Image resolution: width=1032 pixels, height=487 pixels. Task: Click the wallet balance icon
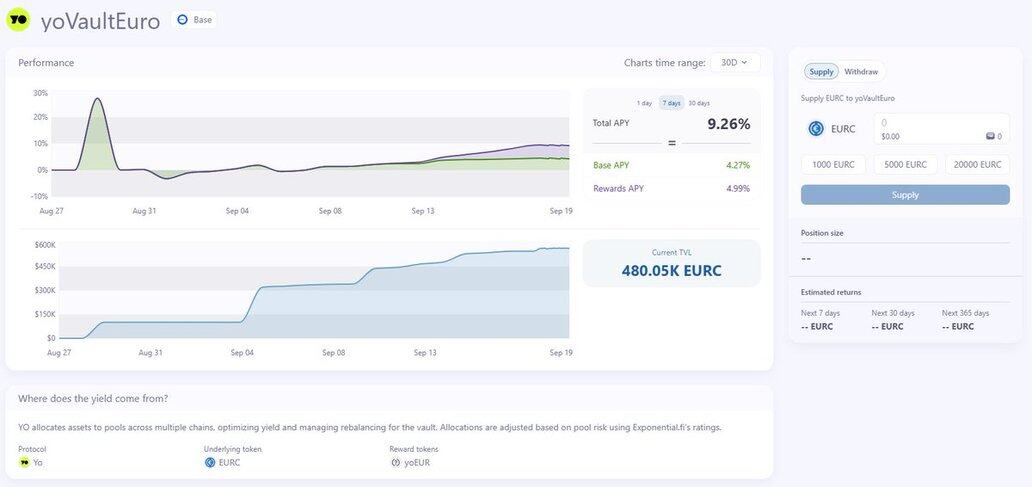tap(990, 136)
